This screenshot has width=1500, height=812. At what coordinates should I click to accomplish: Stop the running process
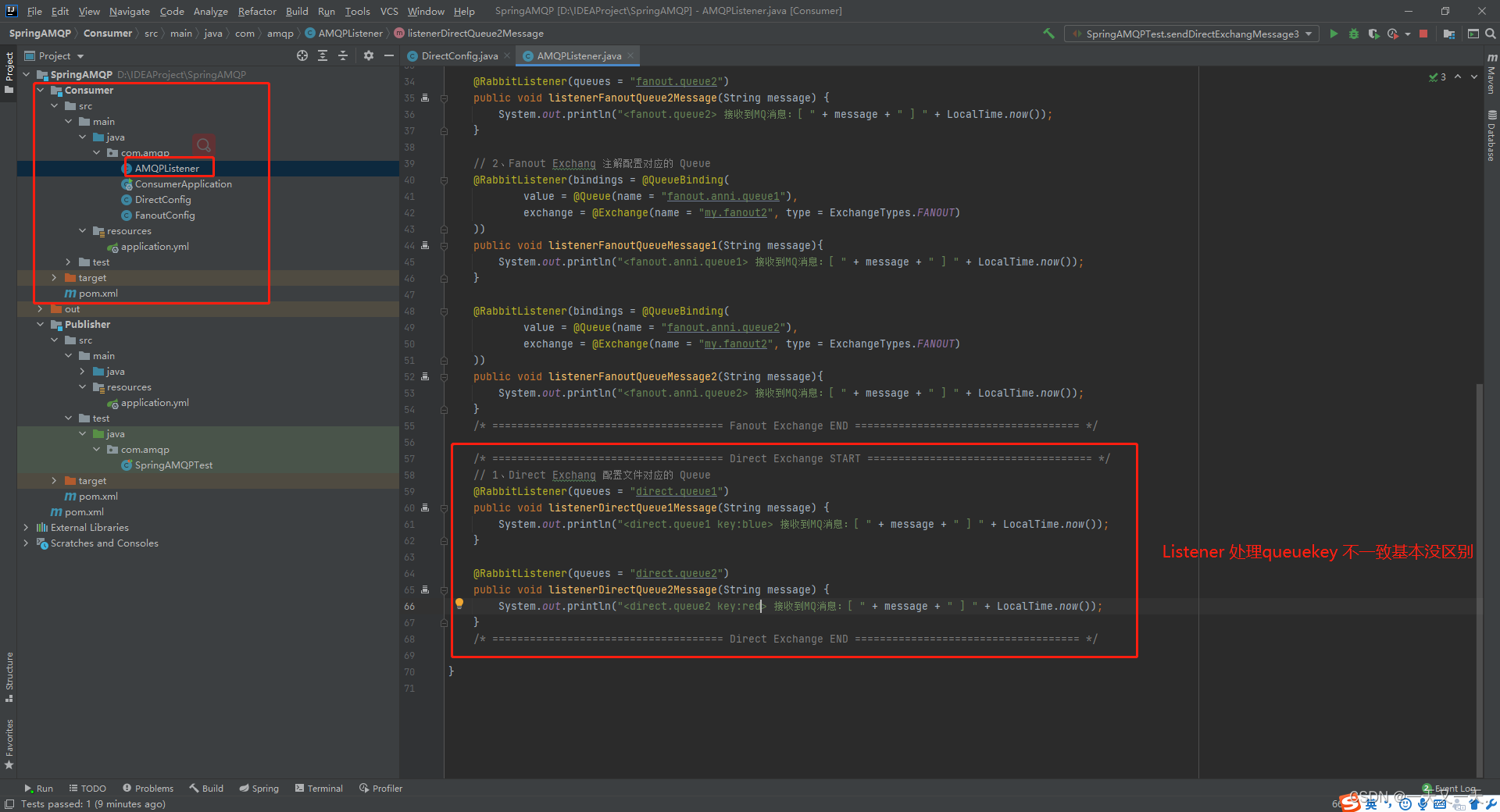point(1423,34)
